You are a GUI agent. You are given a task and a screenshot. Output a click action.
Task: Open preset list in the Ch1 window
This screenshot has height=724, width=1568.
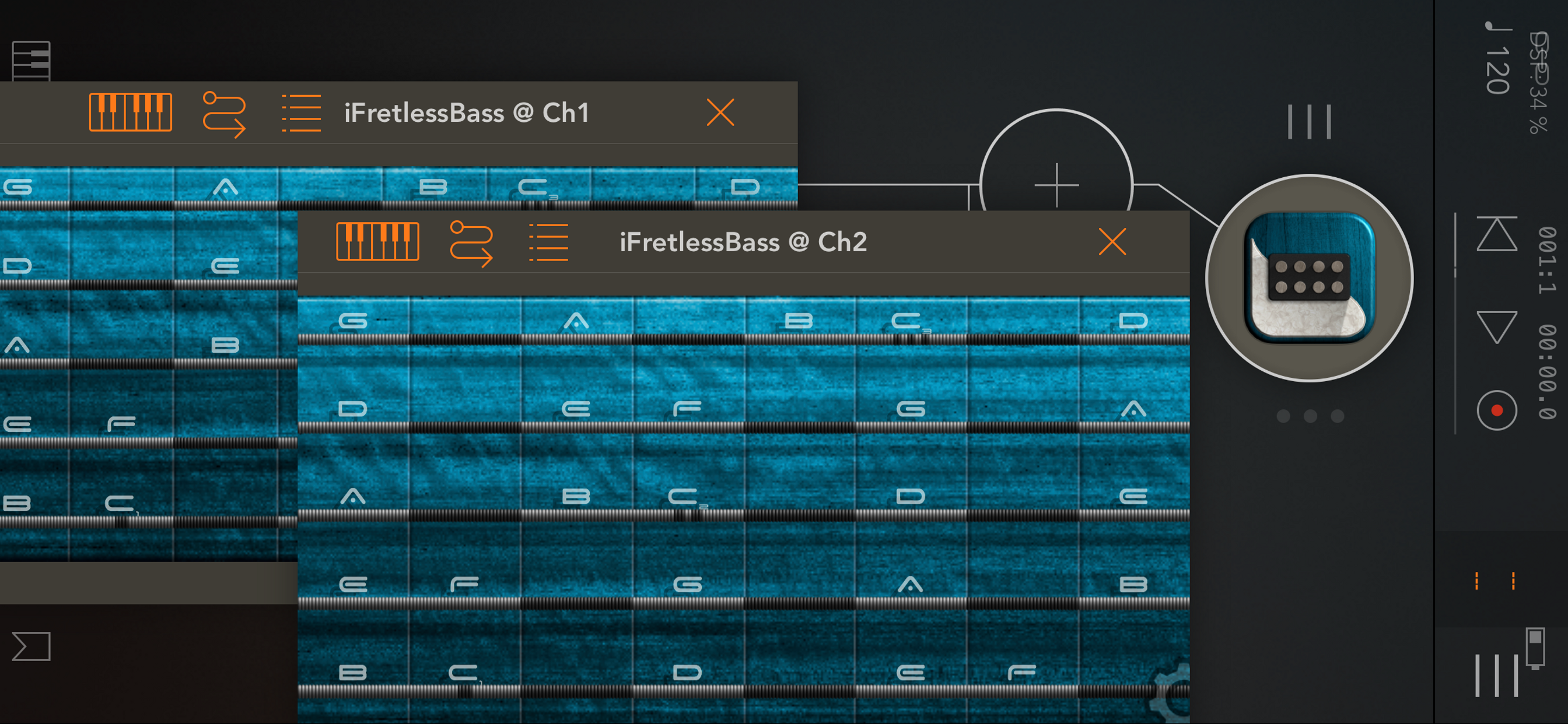(x=302, y=113)
